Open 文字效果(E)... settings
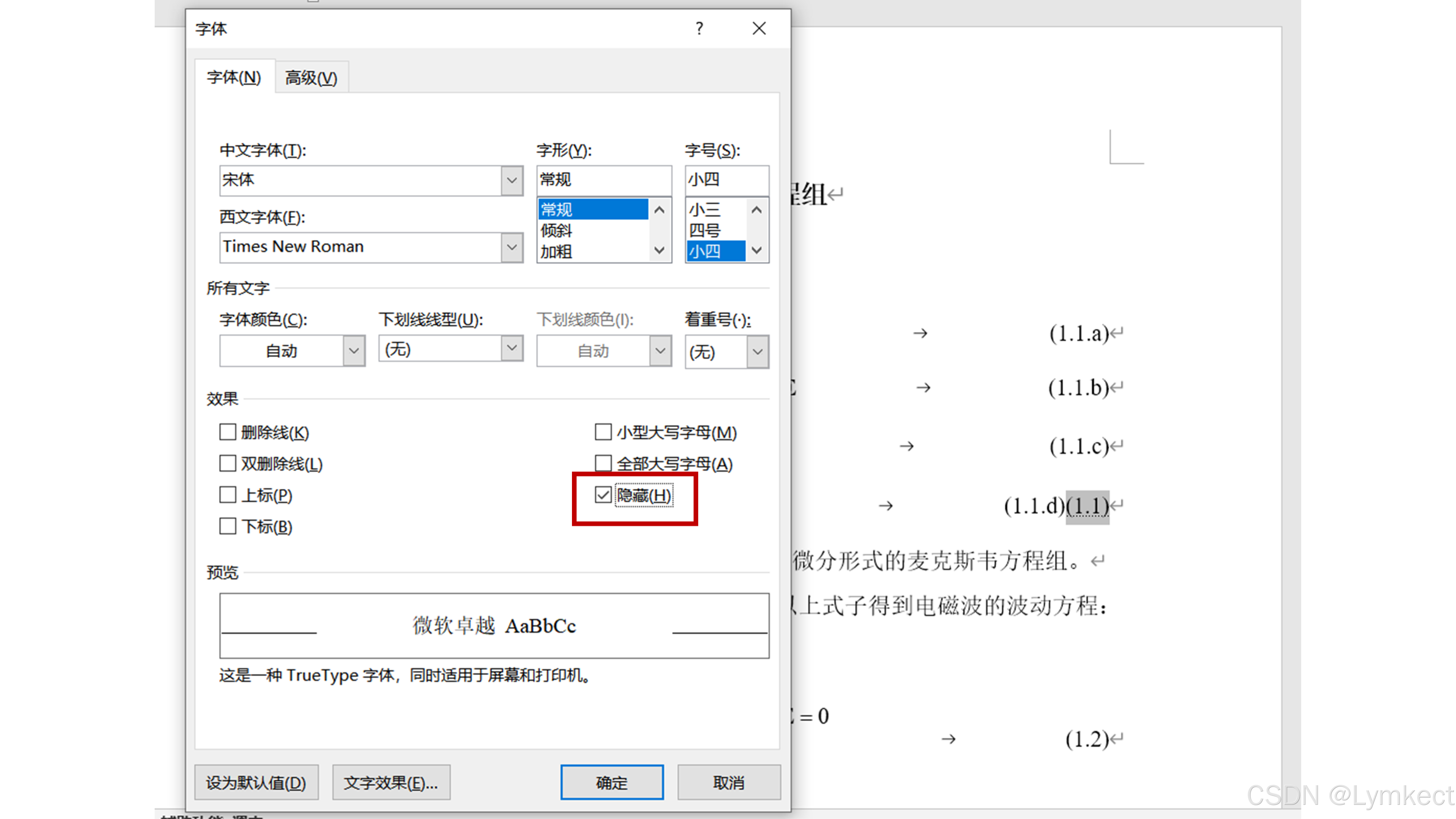The width and height of the screenshot is (1456, 819). click(391, 783)
